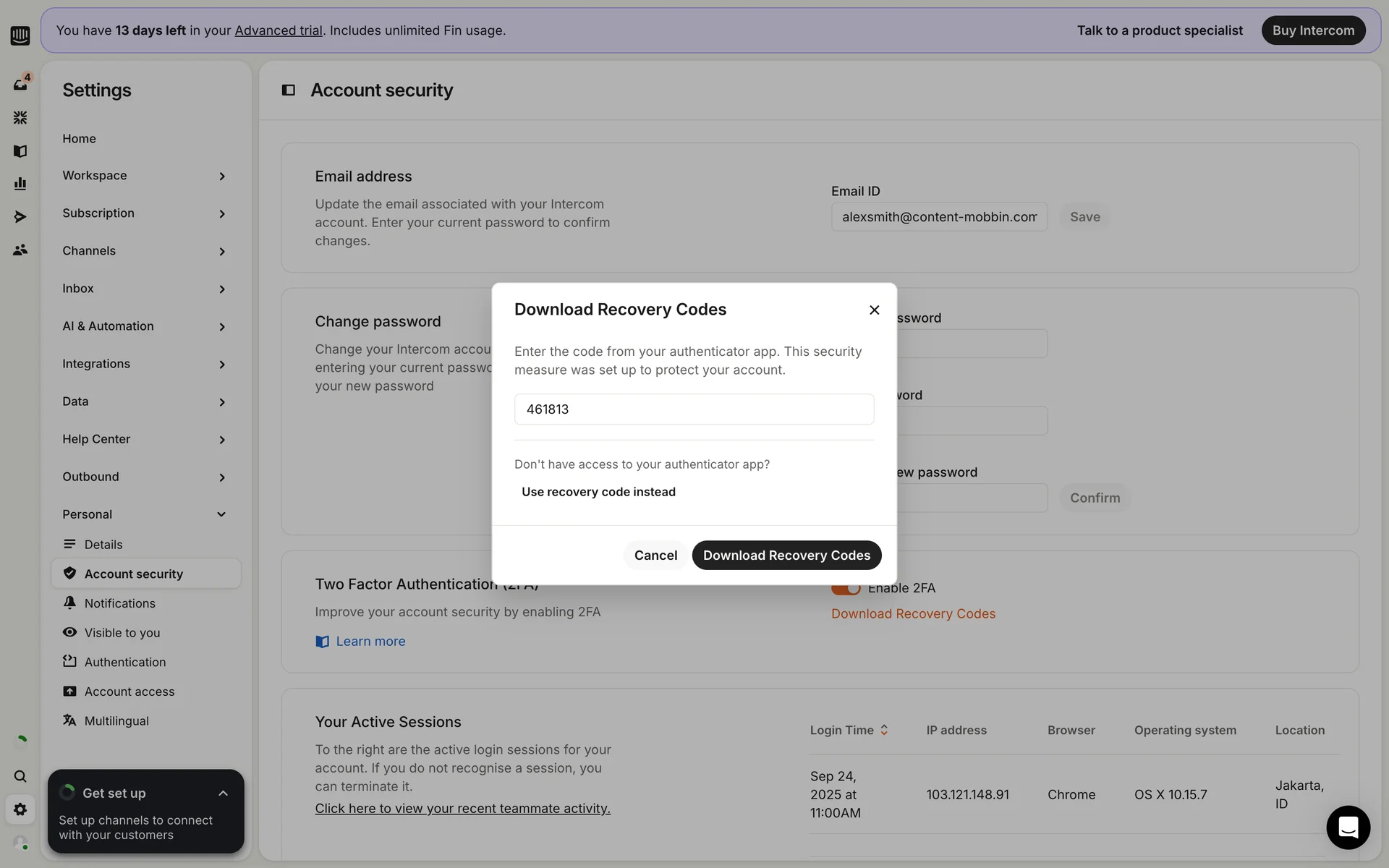Click the search magnifier icon
Image resolution: width=1389 pixels, height=868 pixels.
pyautogui.click(x=20, y=776)
